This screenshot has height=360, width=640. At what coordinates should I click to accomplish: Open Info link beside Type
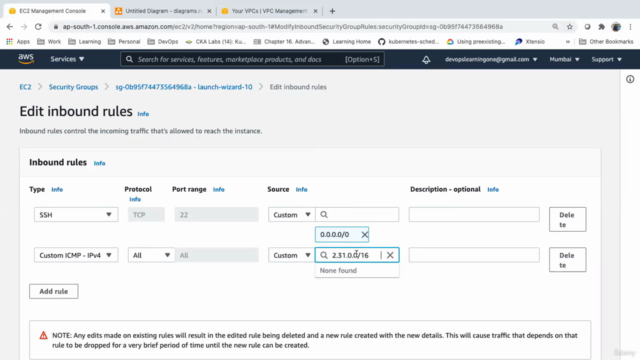(x=57, y=189)
